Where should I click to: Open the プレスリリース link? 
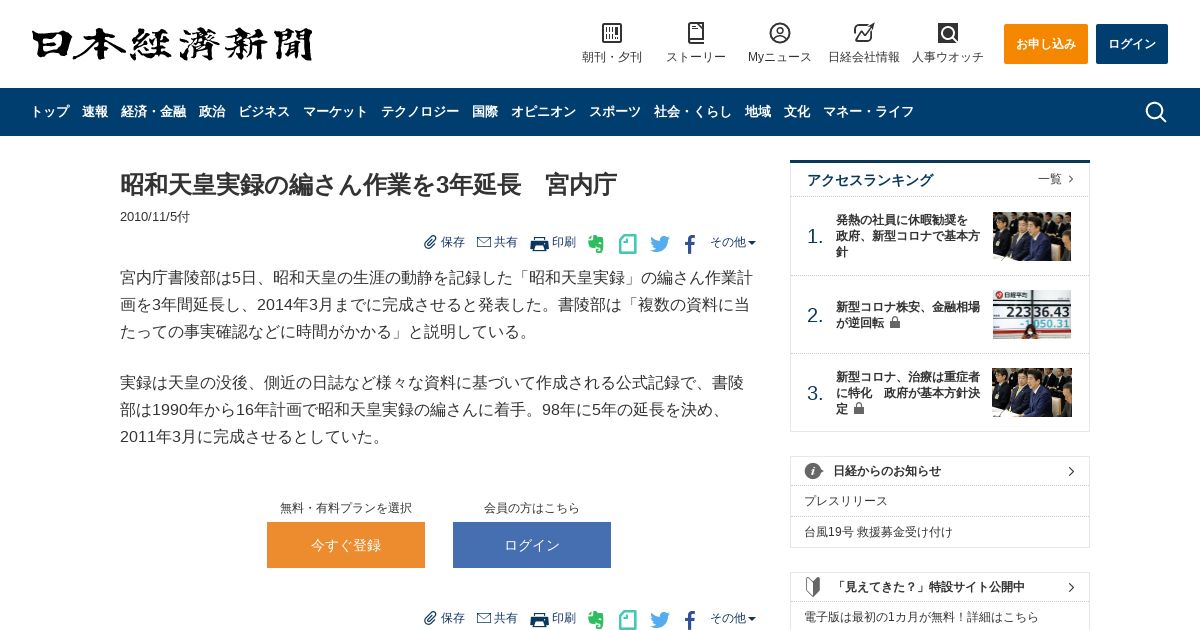(x=846, y=501)
